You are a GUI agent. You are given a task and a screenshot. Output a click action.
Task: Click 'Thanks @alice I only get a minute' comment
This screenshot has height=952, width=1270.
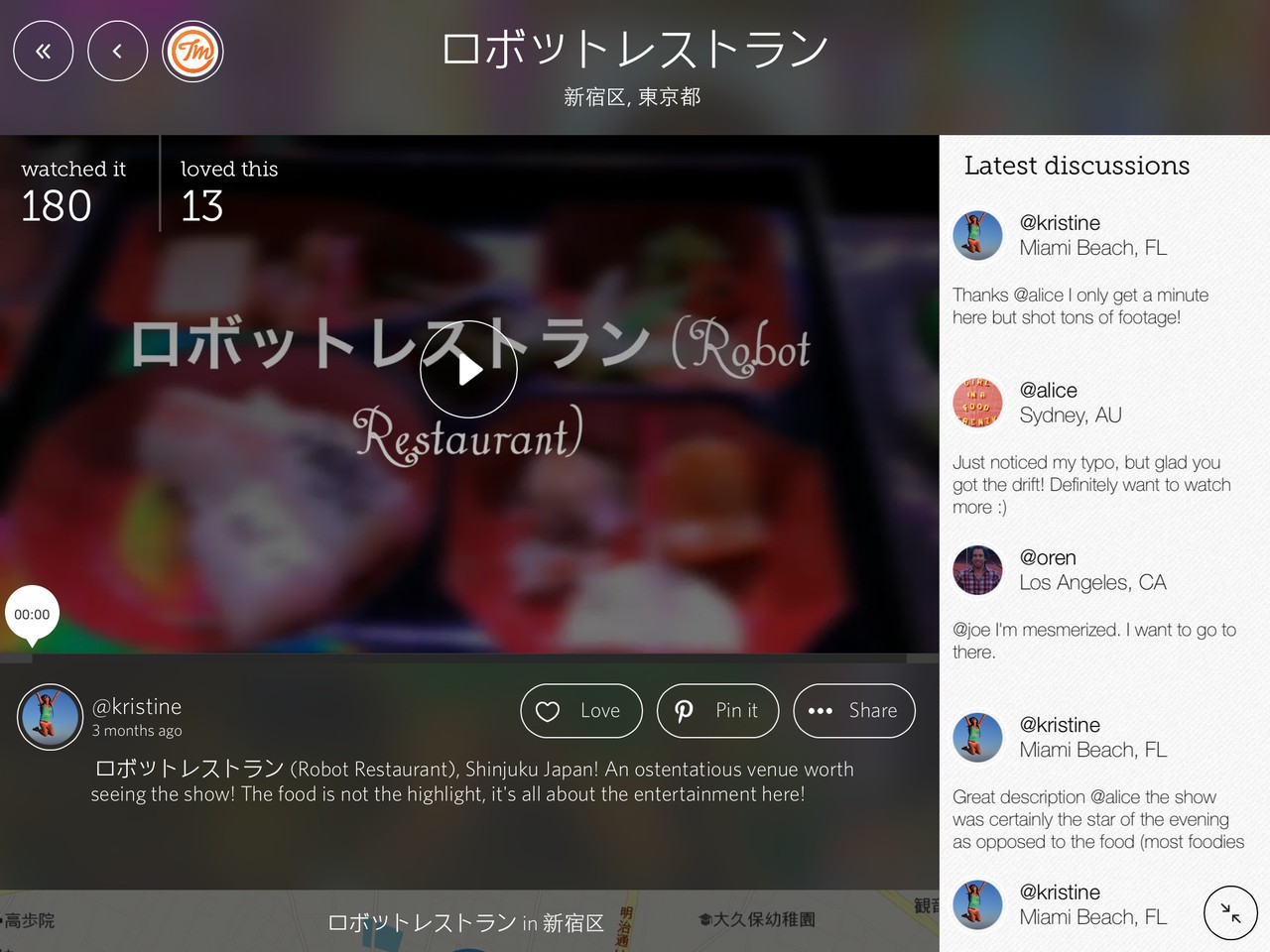pyautogui.click(x=1080, y=306)
